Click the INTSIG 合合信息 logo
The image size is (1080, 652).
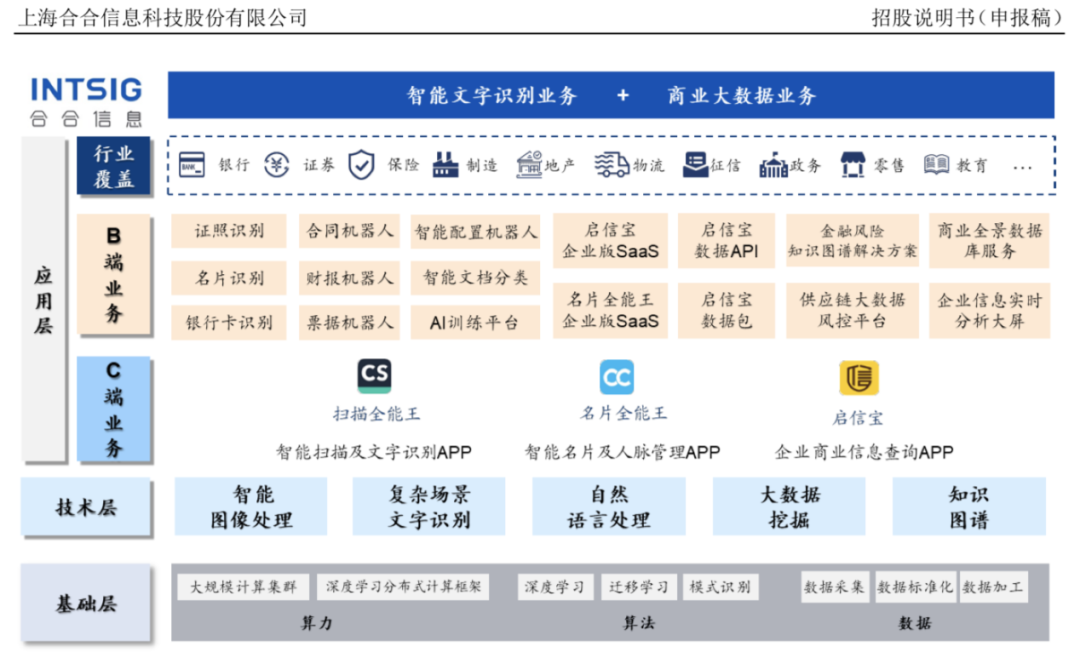coord(86,102)
